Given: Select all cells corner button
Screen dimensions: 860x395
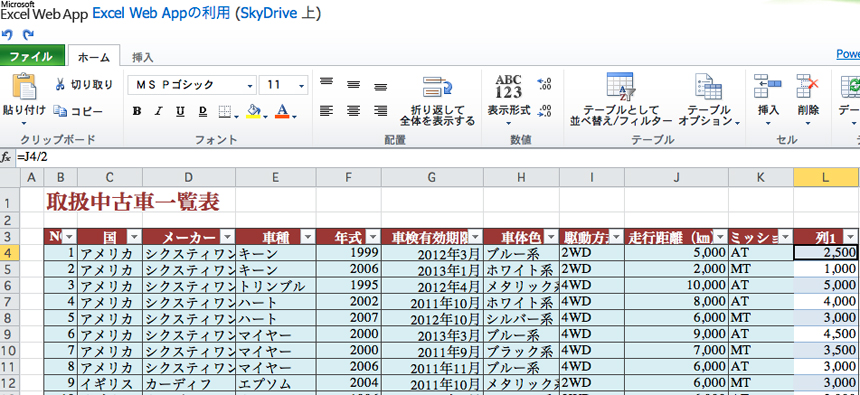Looking at the screenshot, I should point(10,177).
